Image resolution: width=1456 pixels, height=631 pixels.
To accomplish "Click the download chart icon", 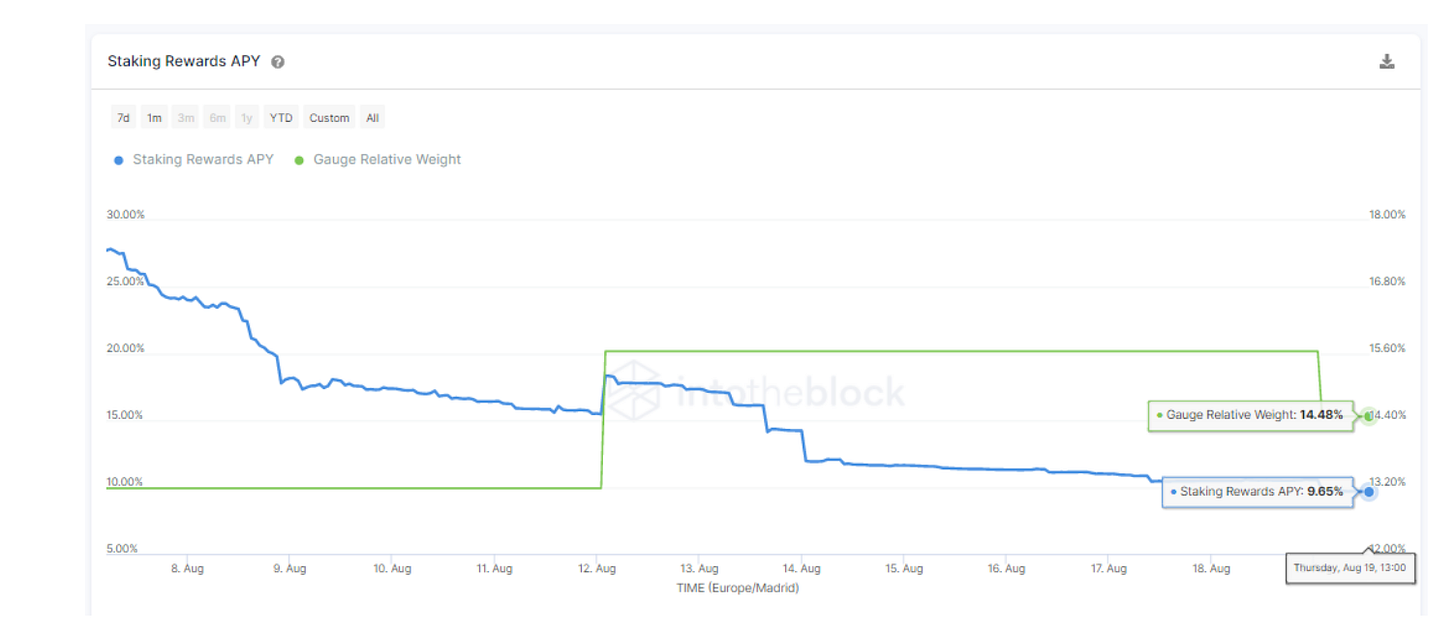I will click(1387, 62).
